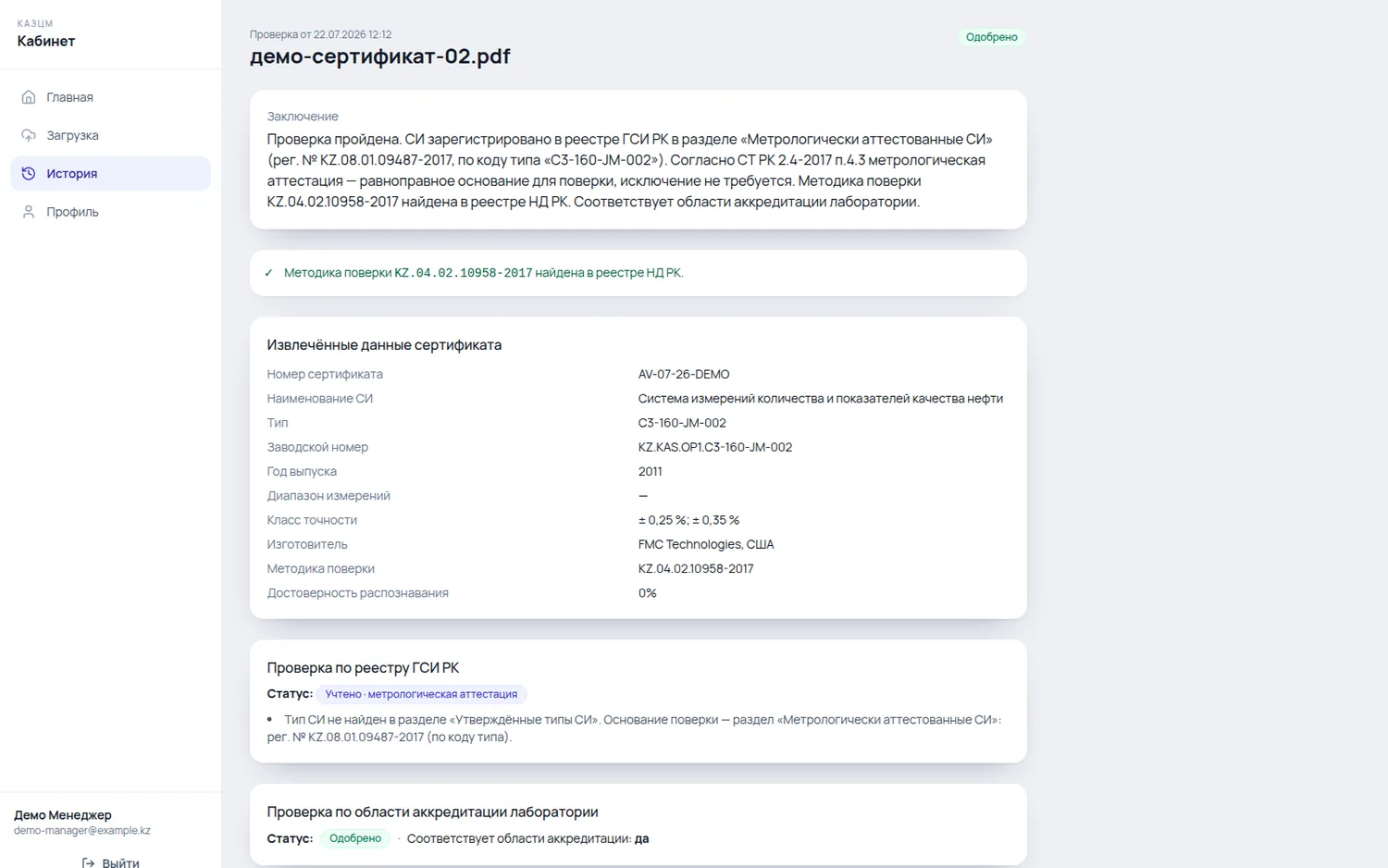The image size is (1388, 868).
Task: Click the Заключение label
Action: [303, 117]
